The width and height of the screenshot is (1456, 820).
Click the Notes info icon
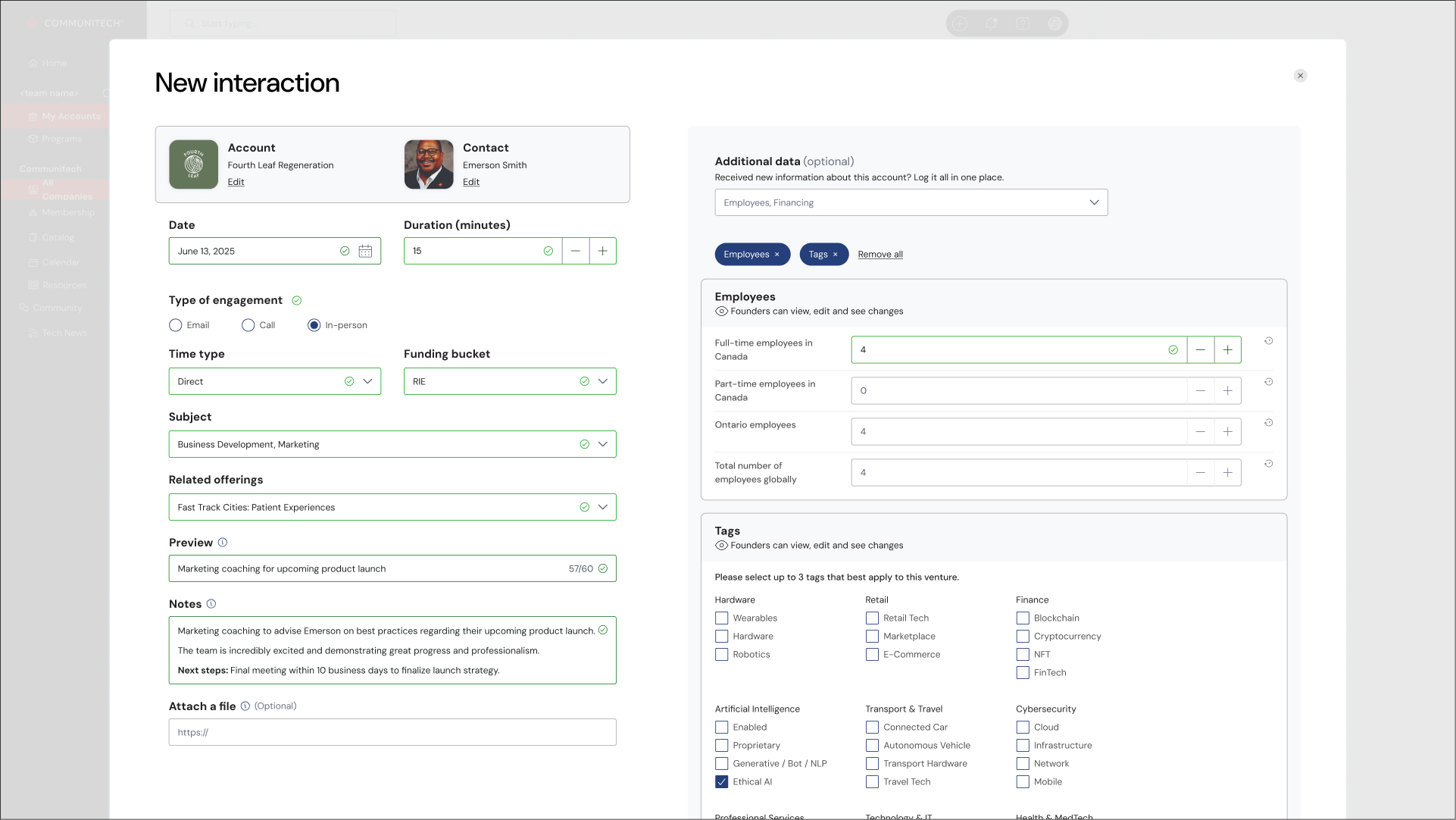[x=211, y=604]
